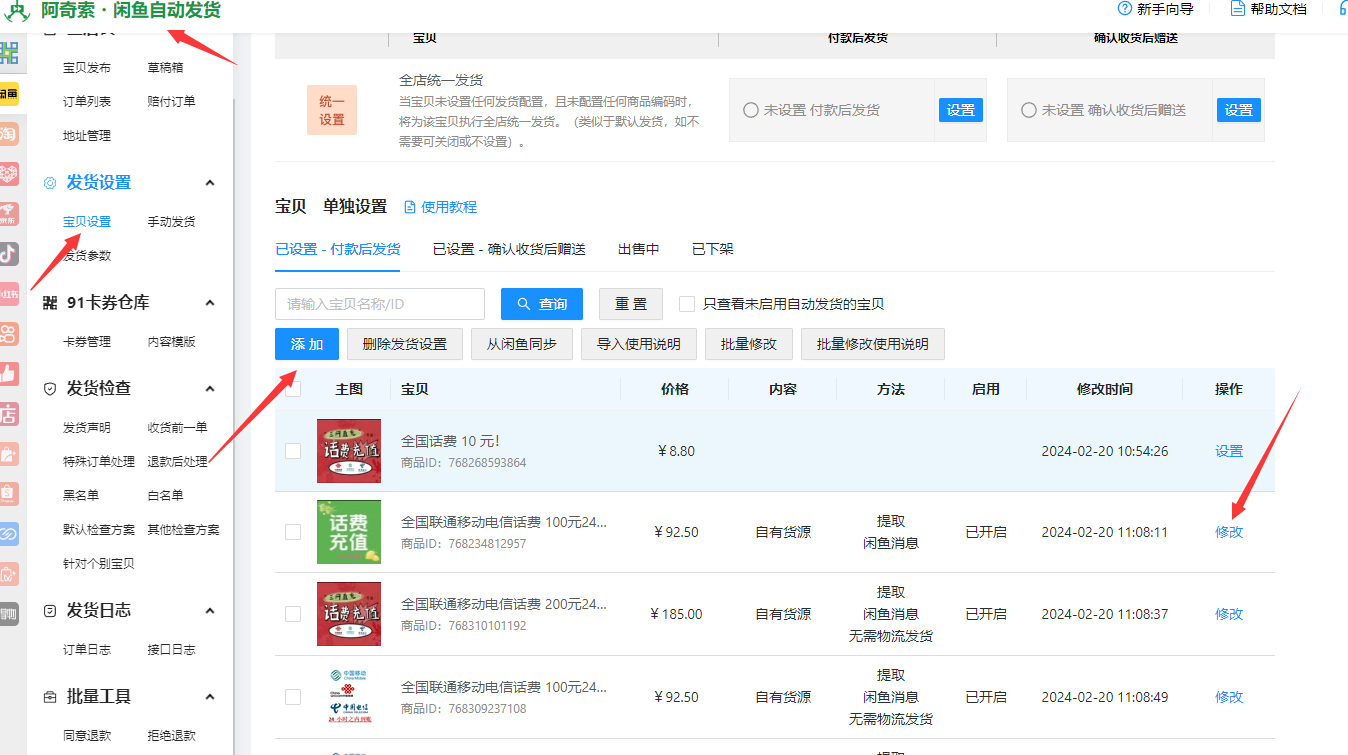The height and width of the screenshot is (755, 1348).
Task: Select 未设置 付款后发货 radio button
Action: pyautogui.click(x=751, y=110)
